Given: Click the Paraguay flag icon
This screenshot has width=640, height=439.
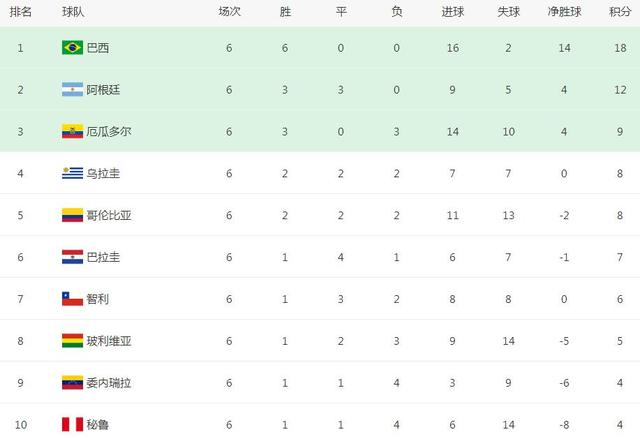Looking at the screenshot, I should [72, 257].
